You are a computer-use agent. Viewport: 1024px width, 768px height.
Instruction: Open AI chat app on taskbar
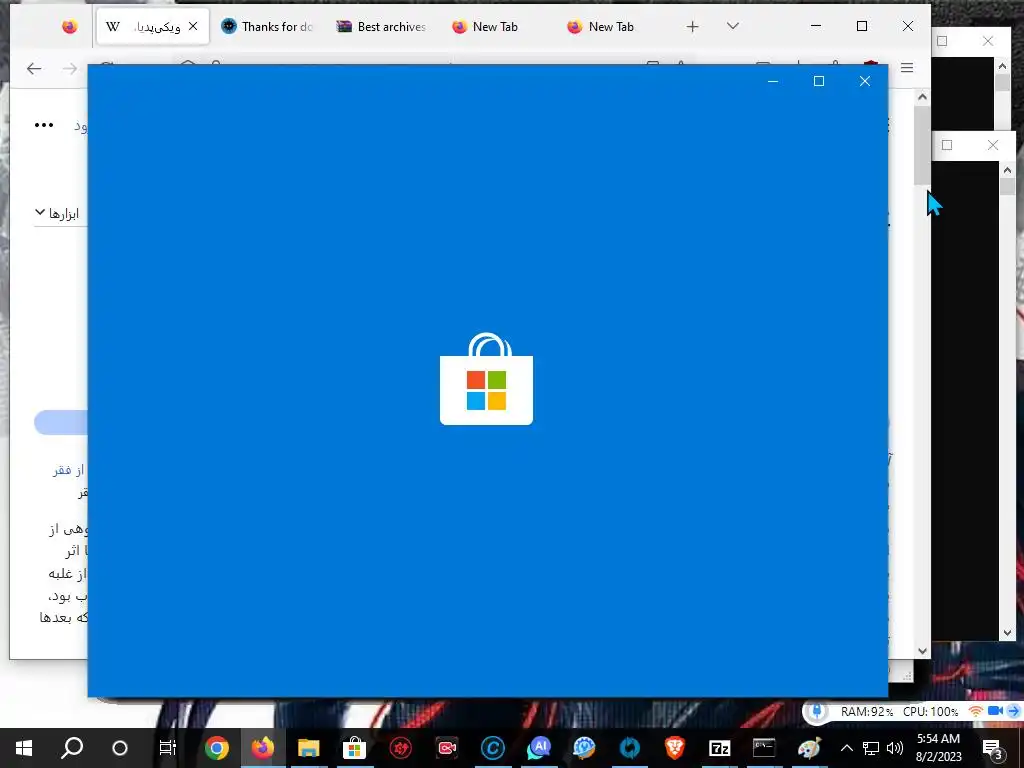[539, 748]
